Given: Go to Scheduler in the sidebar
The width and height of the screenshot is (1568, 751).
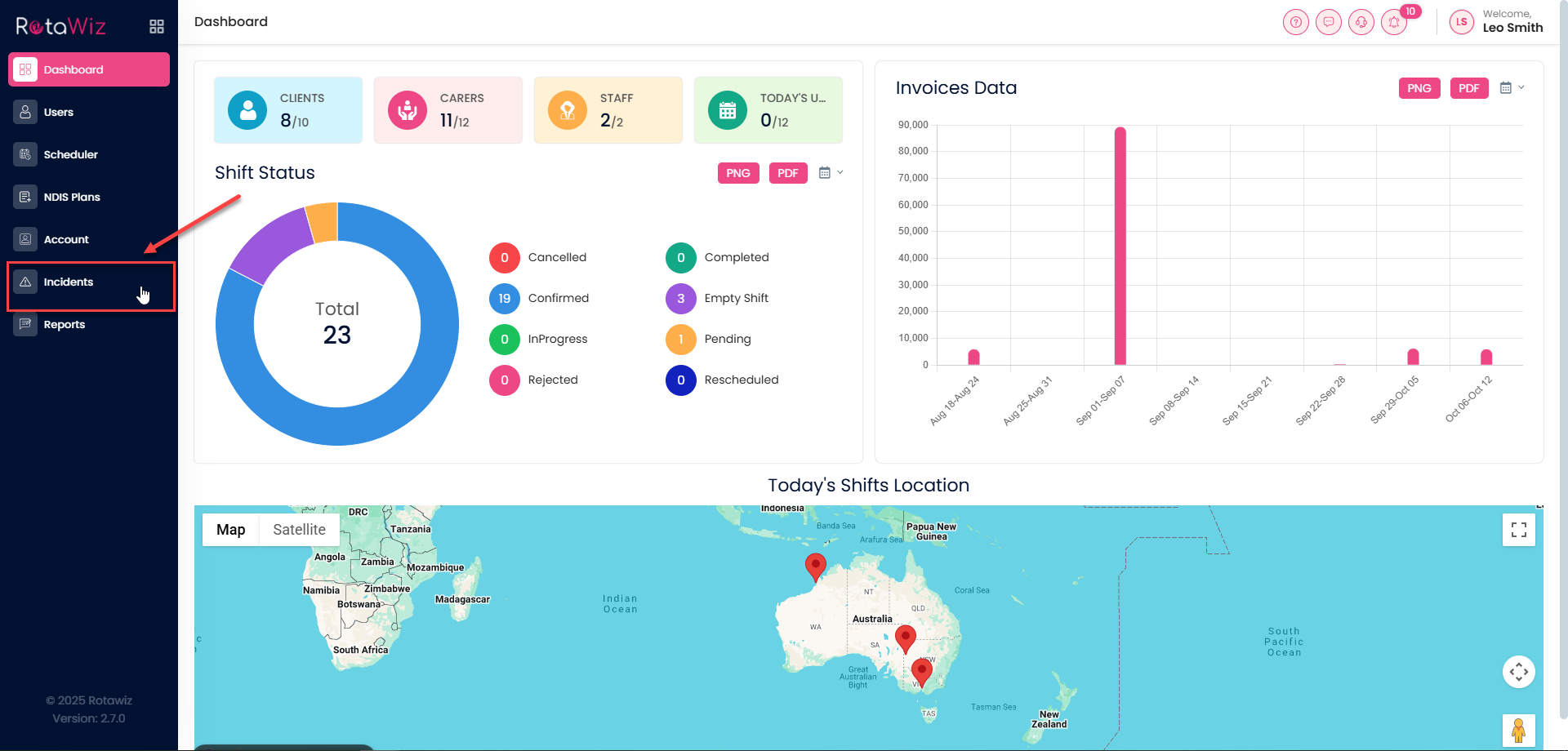Looking at the screenshot, I should coord(70,155).
